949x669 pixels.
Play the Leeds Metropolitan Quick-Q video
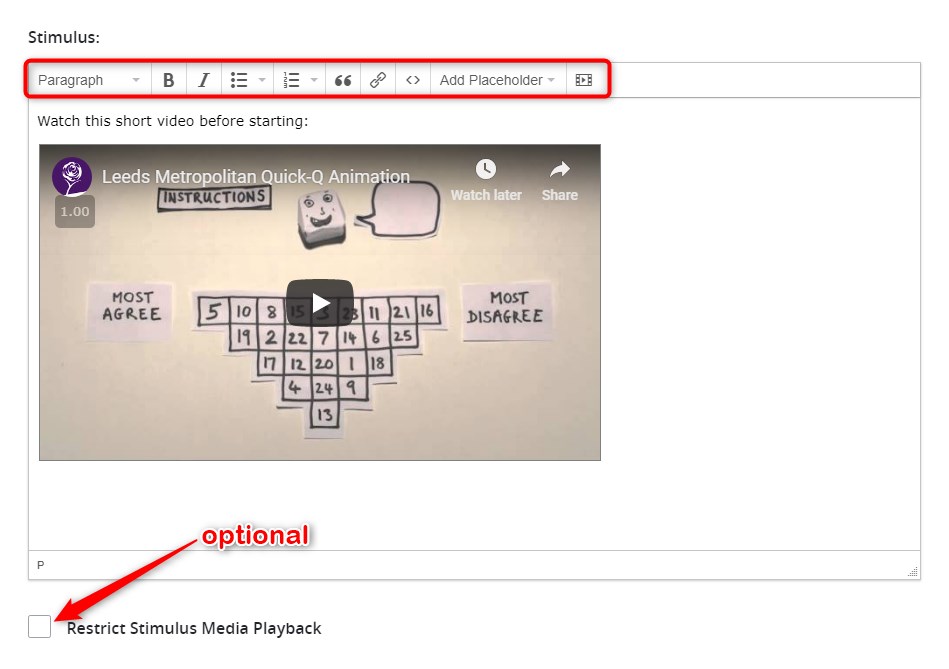tap(320, 302)
